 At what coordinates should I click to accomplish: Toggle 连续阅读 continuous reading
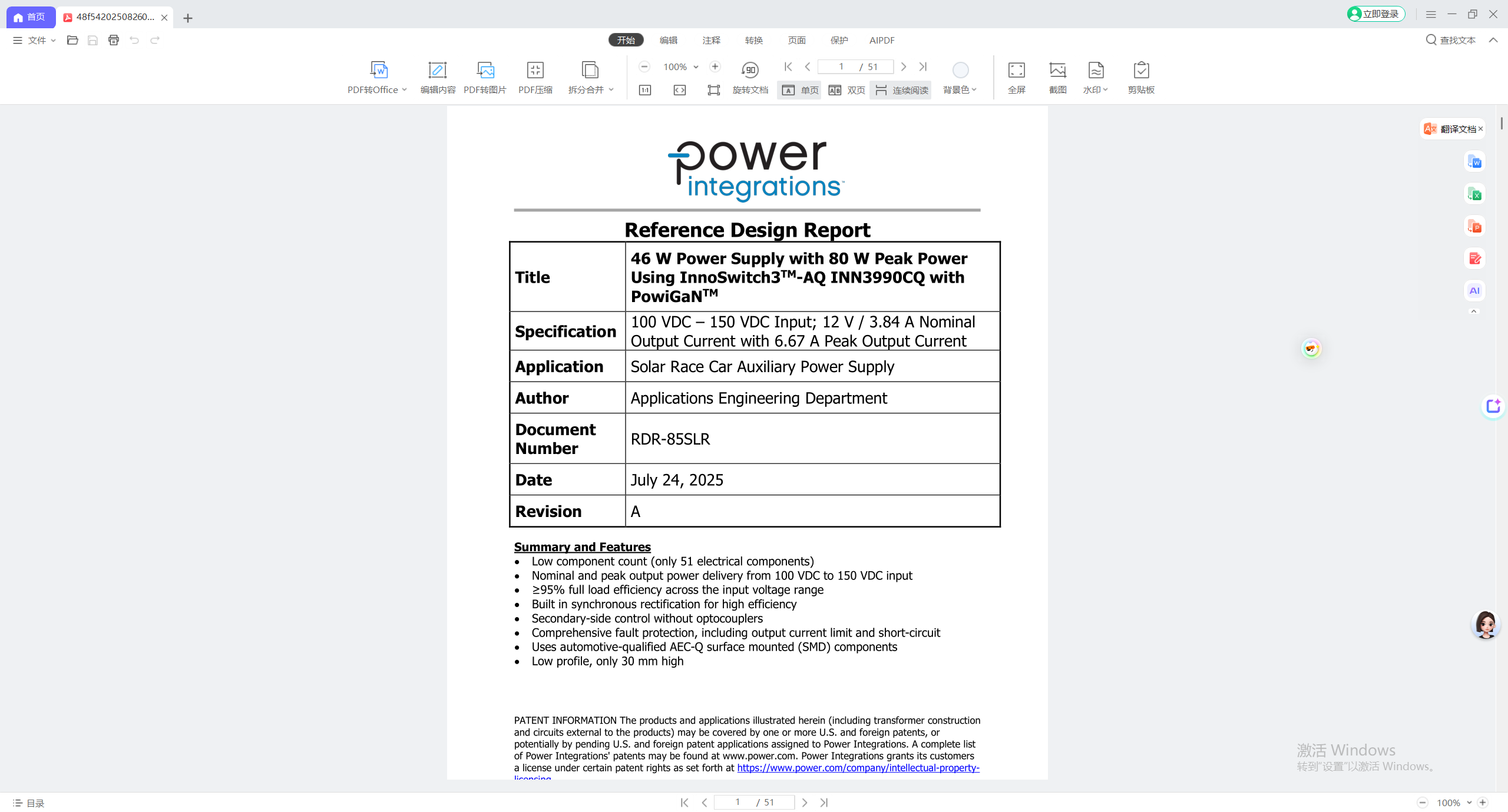(x=901, y=90)
